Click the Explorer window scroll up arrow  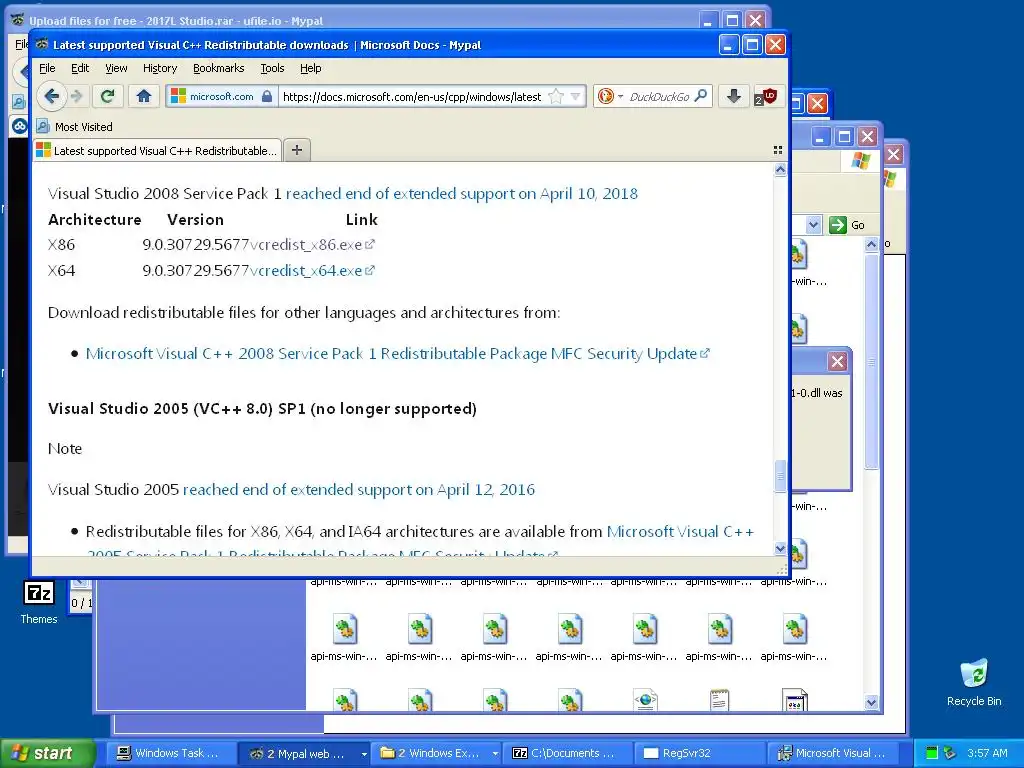pyautogui.click(x=871, y=245)
